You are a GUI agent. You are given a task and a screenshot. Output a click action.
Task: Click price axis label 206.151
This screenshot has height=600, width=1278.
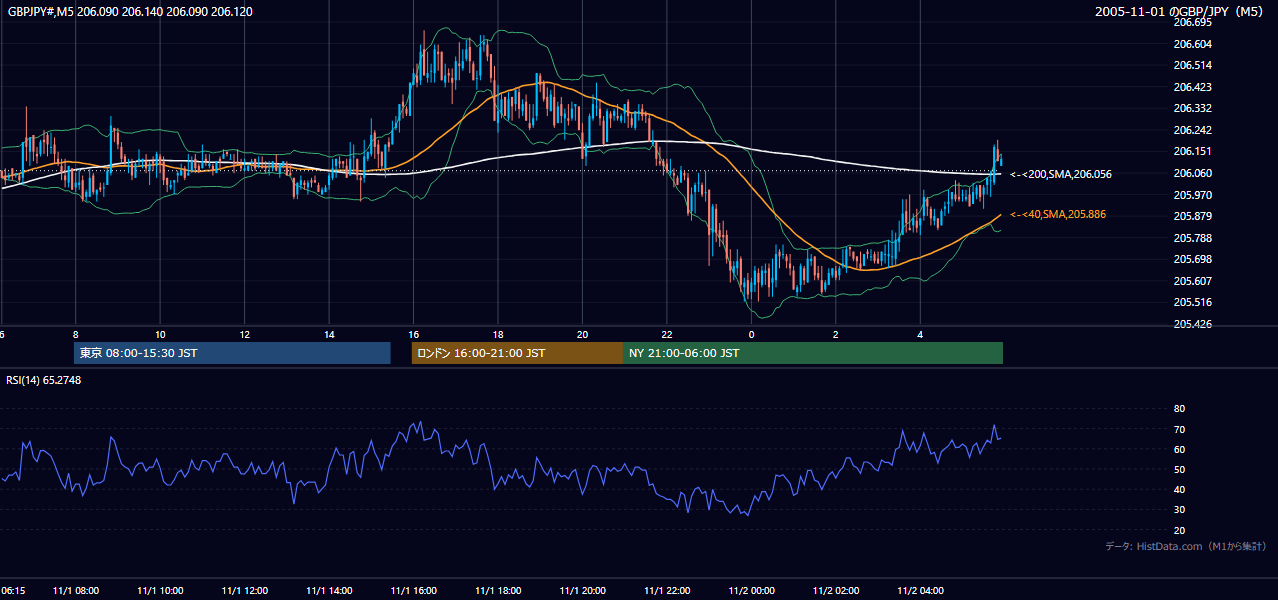(1192, 152)
